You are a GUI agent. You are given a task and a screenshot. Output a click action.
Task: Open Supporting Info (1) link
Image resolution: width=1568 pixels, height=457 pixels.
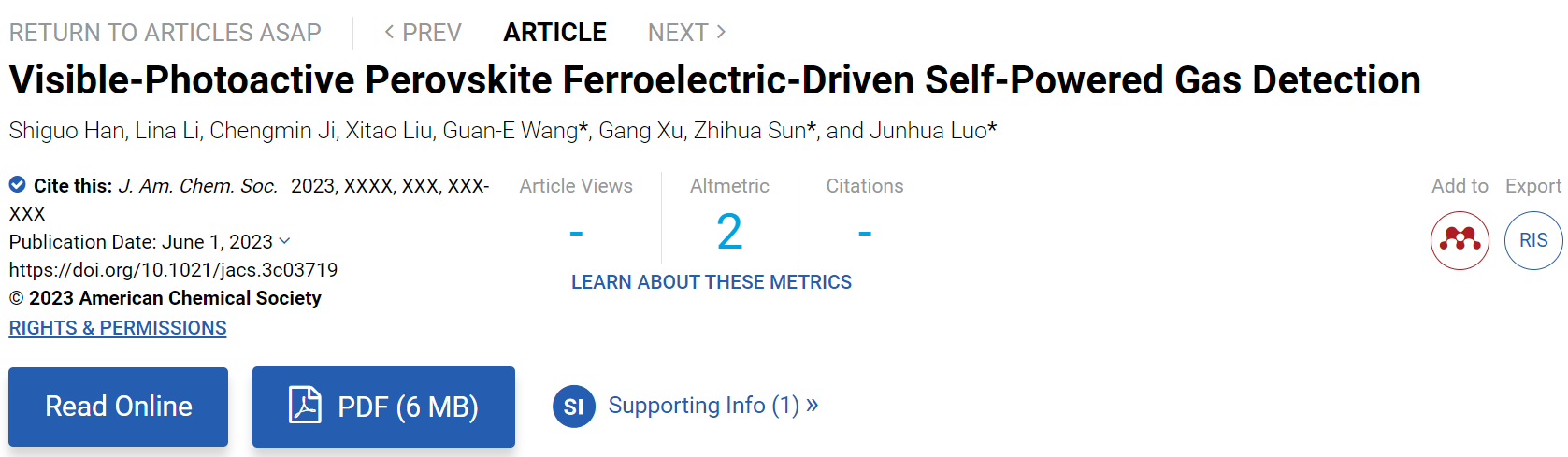[x=713, y=406]
